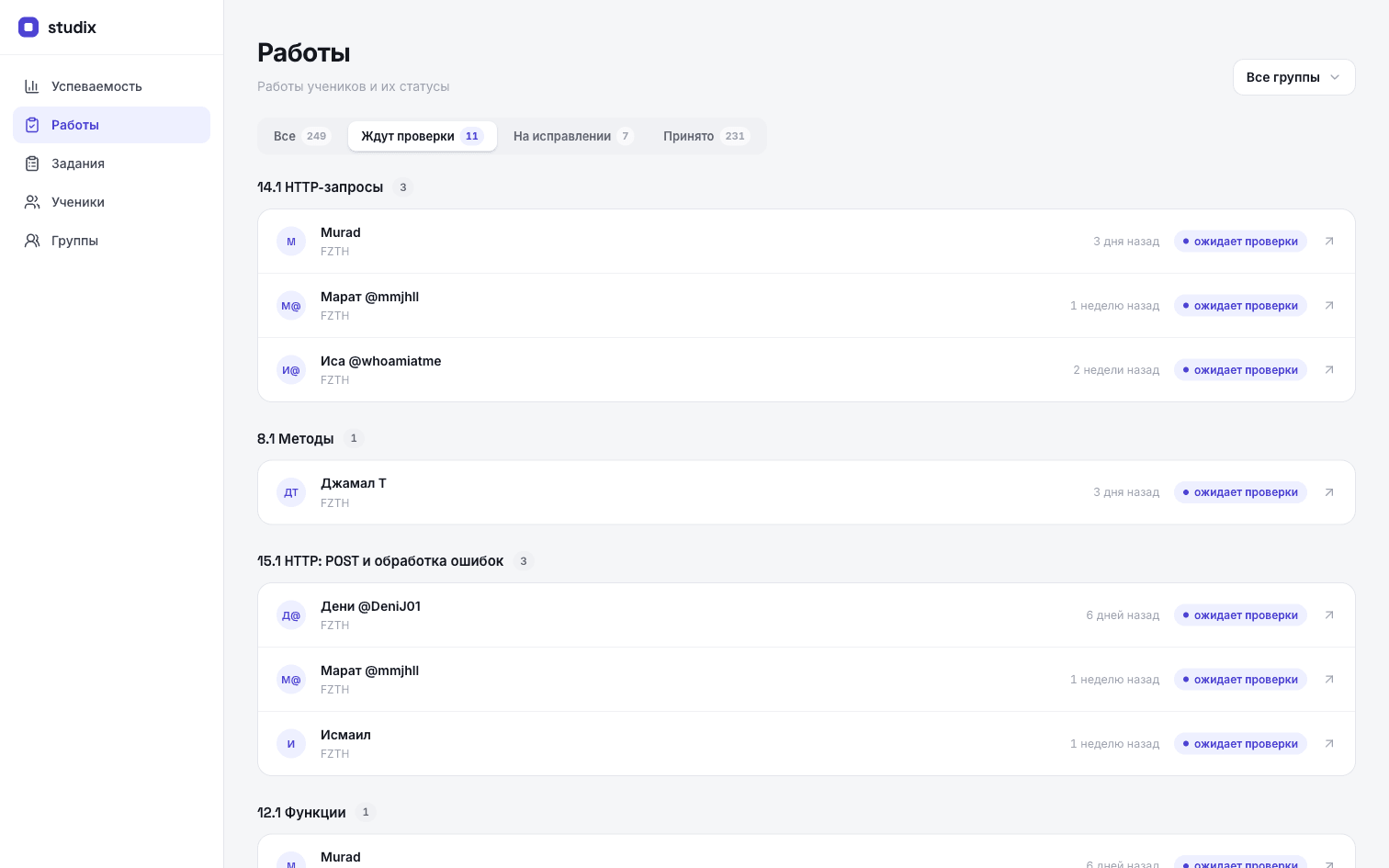Screen dimensions: 1389x868
Task: Switch to На исправлении tab
Action: [x=573, y=136]
